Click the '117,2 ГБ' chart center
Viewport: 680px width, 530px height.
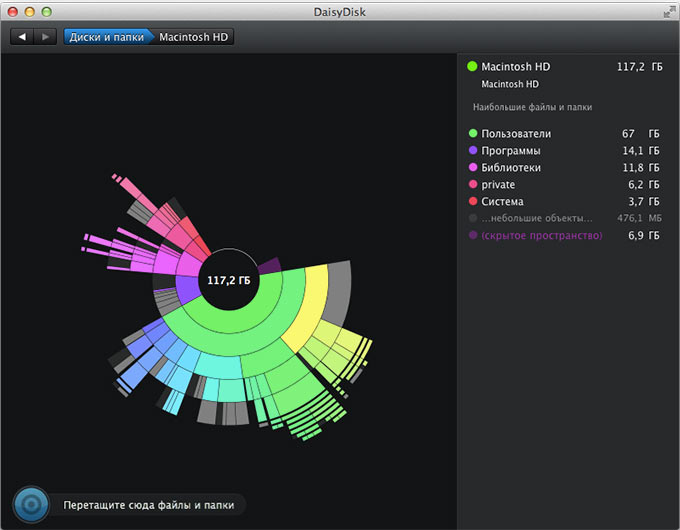tap(229, 280)
